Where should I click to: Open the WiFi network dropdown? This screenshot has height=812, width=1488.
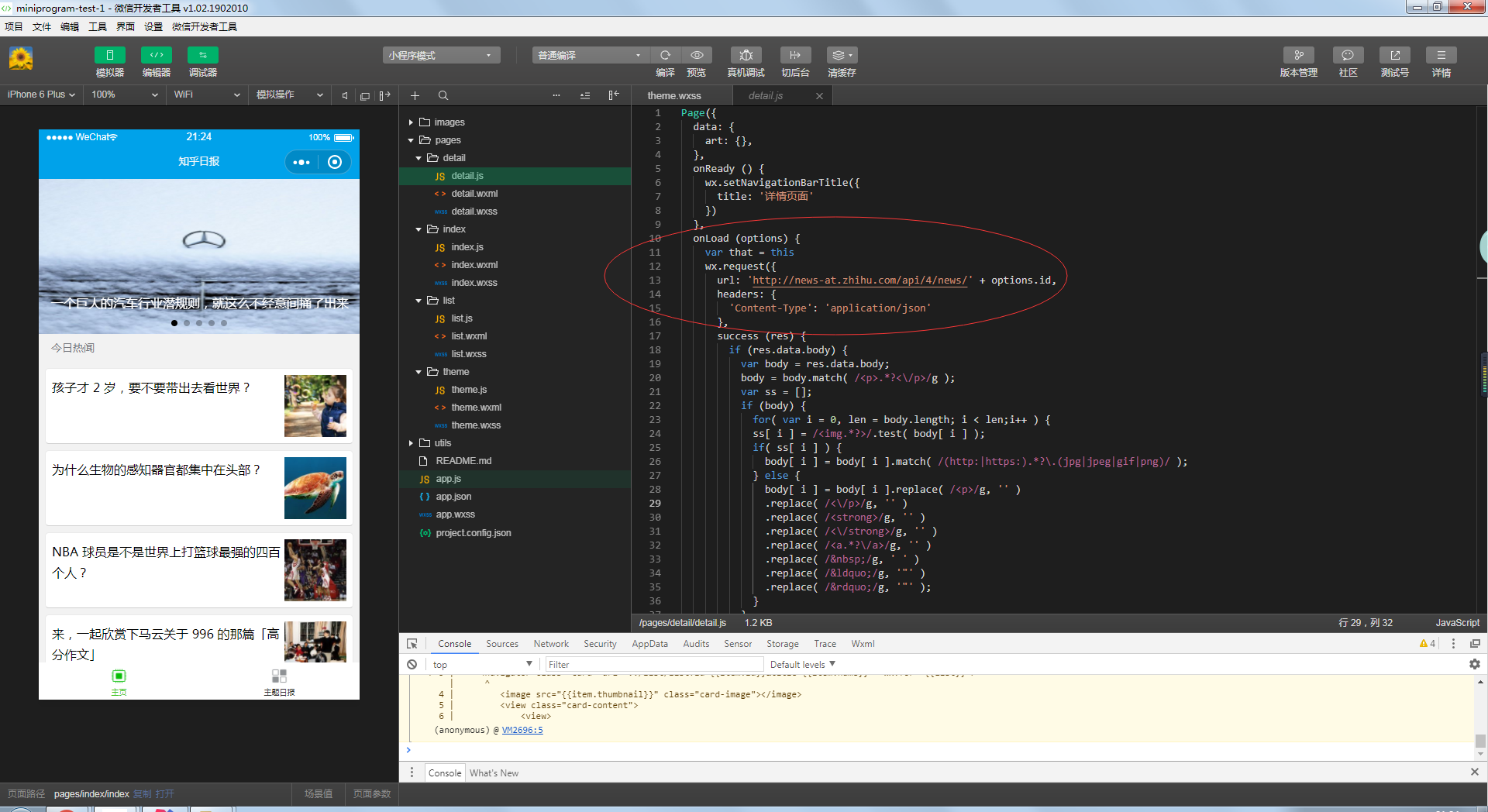206,95
